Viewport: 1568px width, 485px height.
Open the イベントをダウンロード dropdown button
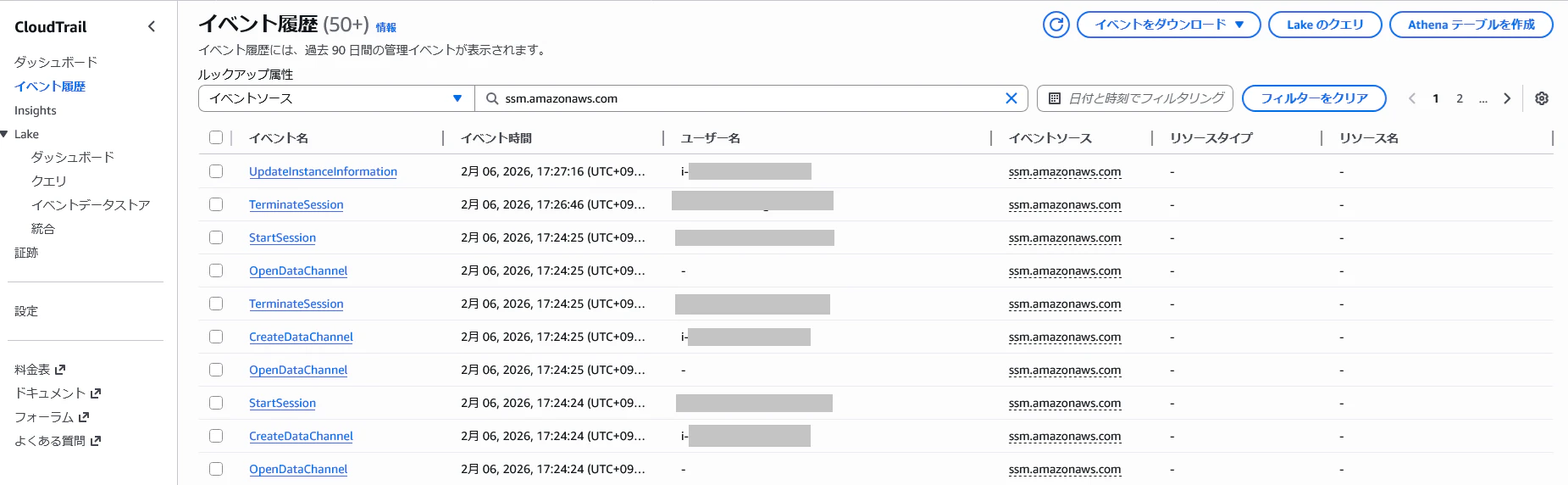1169,25
